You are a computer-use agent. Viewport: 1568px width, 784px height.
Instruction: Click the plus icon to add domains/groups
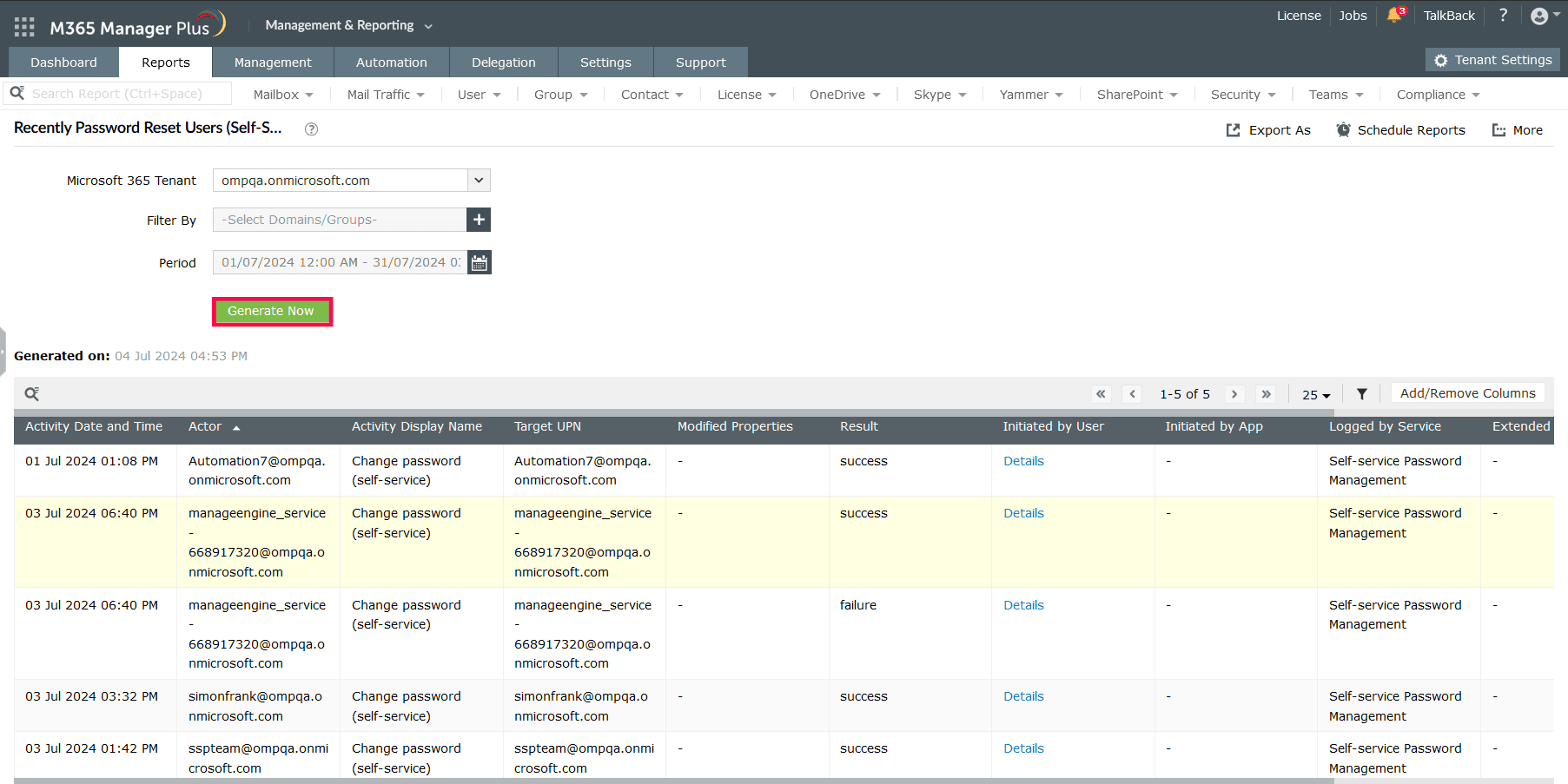tap(479, 220)
